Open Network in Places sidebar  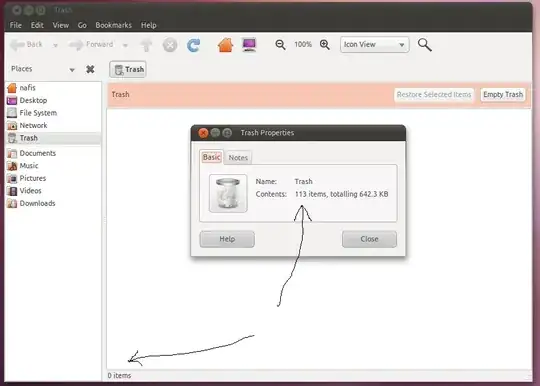coord(54,125)
